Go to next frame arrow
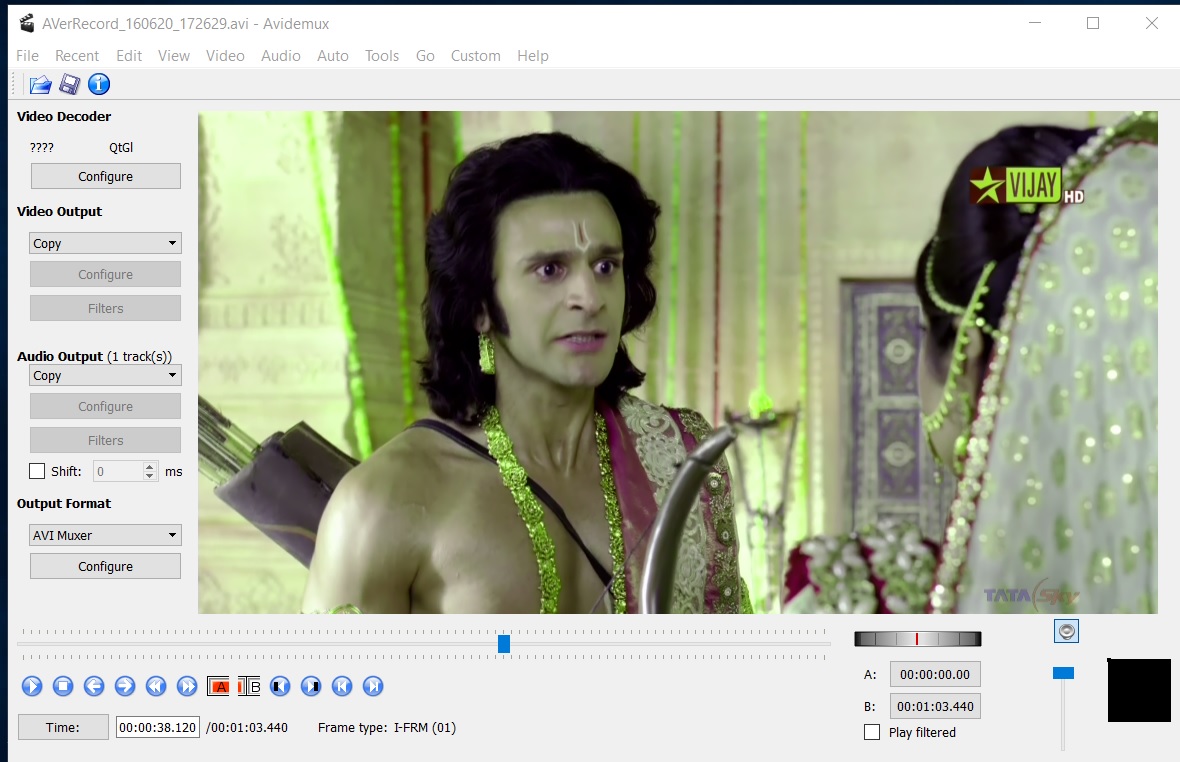The height and width of the screenshot is (762, 1180). (x=125, y=686)
